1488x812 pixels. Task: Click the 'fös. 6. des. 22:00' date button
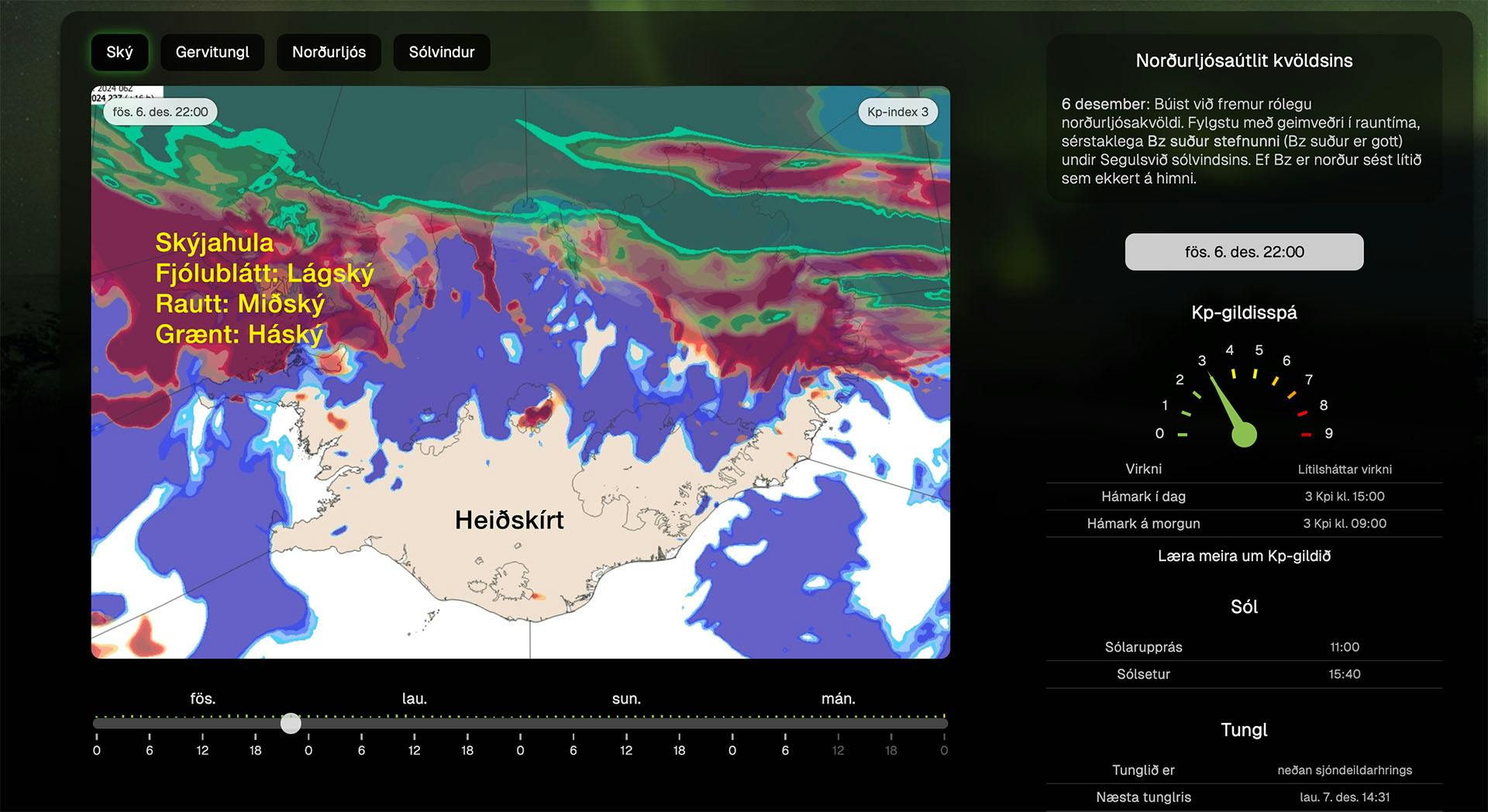point(1244,252)
